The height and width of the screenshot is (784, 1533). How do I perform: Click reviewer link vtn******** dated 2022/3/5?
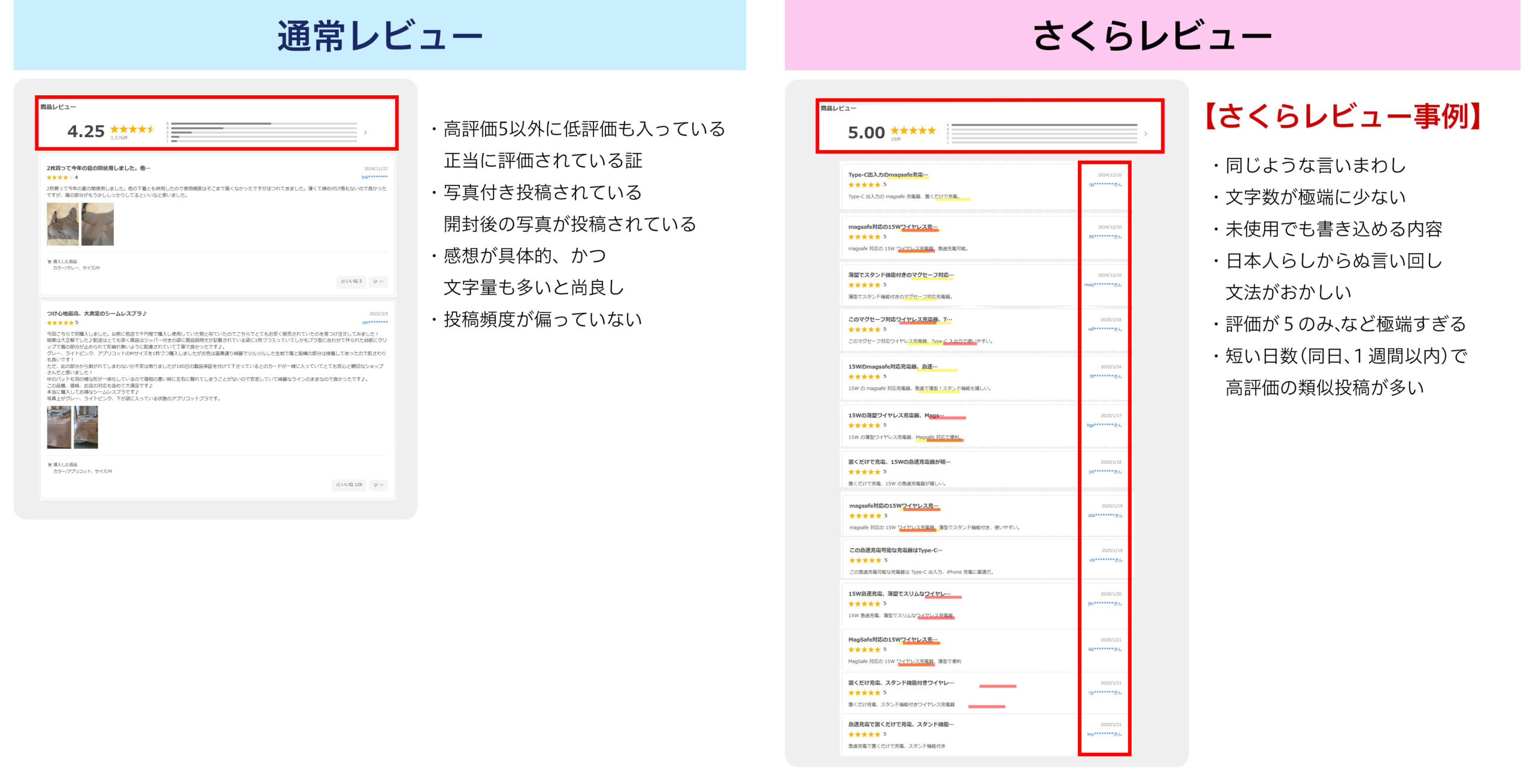[374, 323]
